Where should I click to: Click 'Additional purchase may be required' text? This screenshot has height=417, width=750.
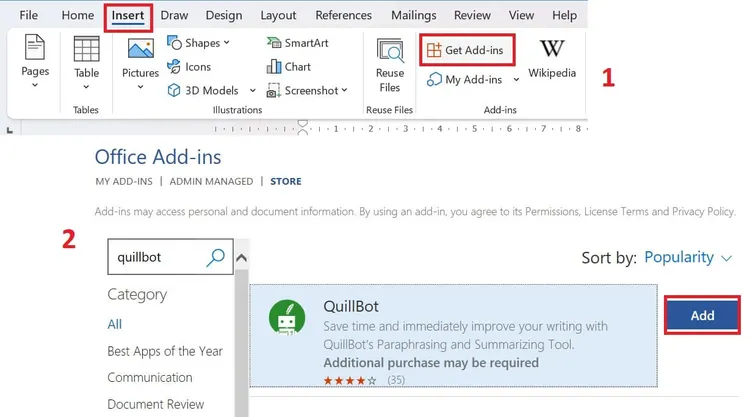tap(431, 362)
